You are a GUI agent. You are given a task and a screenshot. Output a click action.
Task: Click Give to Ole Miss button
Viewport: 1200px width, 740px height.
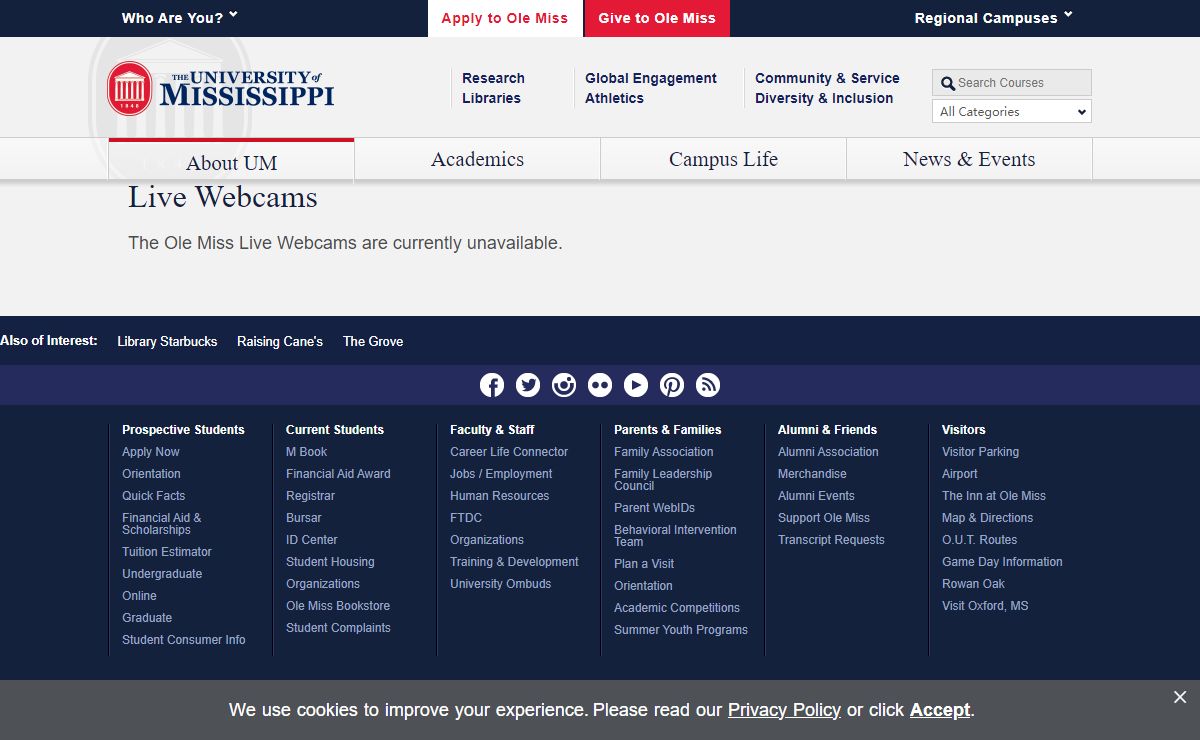pyautogui.click(x=657, y=18)
